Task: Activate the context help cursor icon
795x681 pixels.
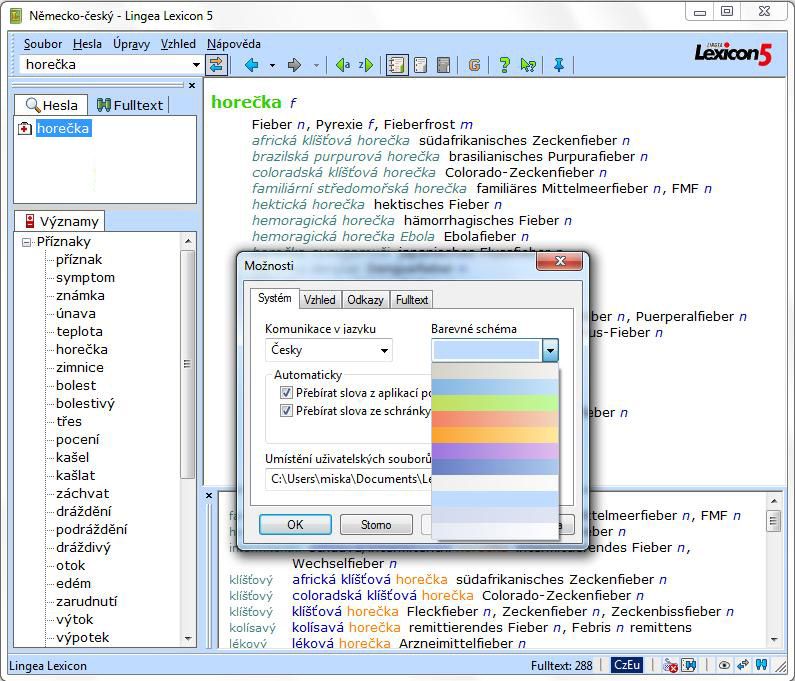Action: coord(528,65)
